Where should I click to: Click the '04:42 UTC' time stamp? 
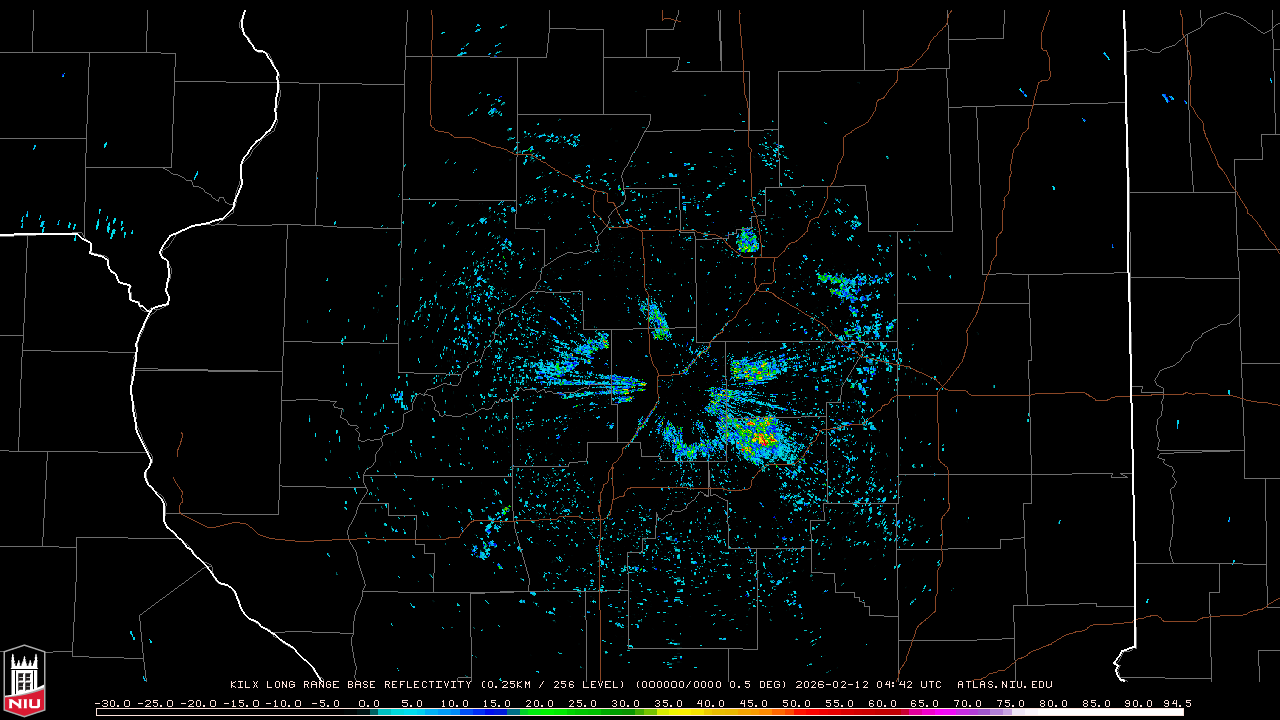[908, 685]
